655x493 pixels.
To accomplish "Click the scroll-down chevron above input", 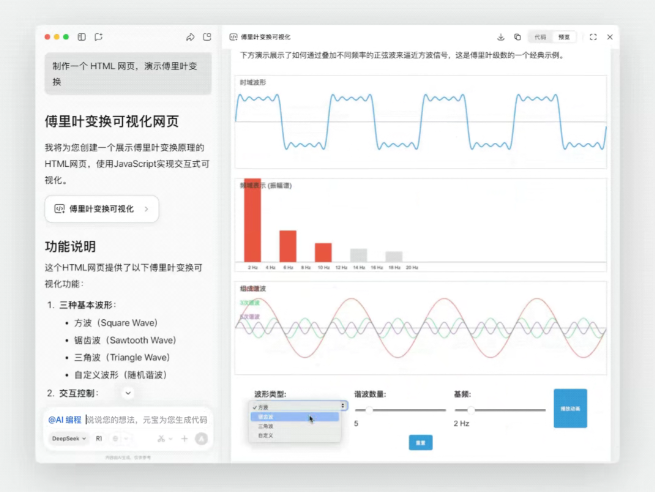I will [x=128, y=393].
